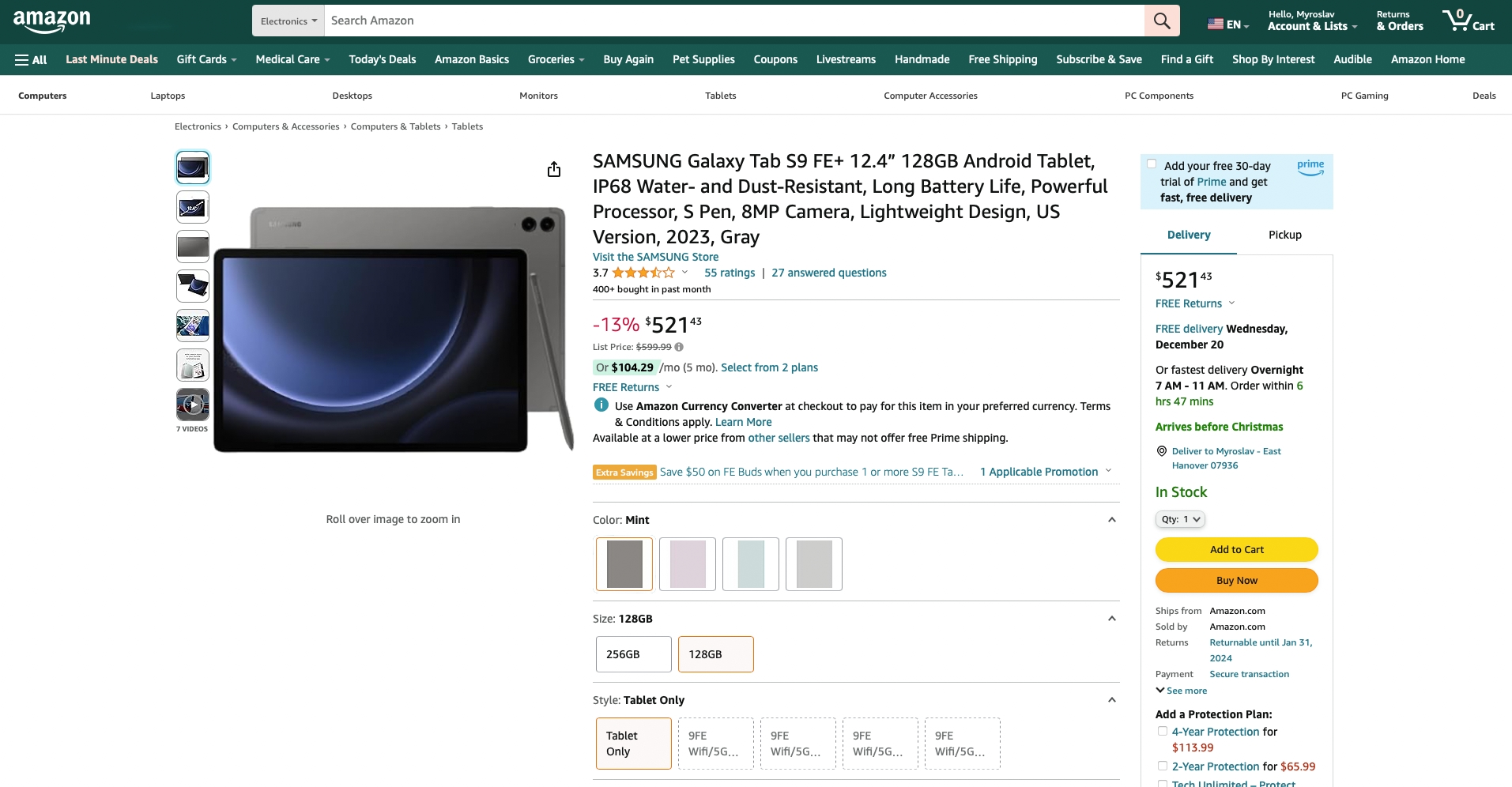Collapse the Color options section

tap(1111, 520)
